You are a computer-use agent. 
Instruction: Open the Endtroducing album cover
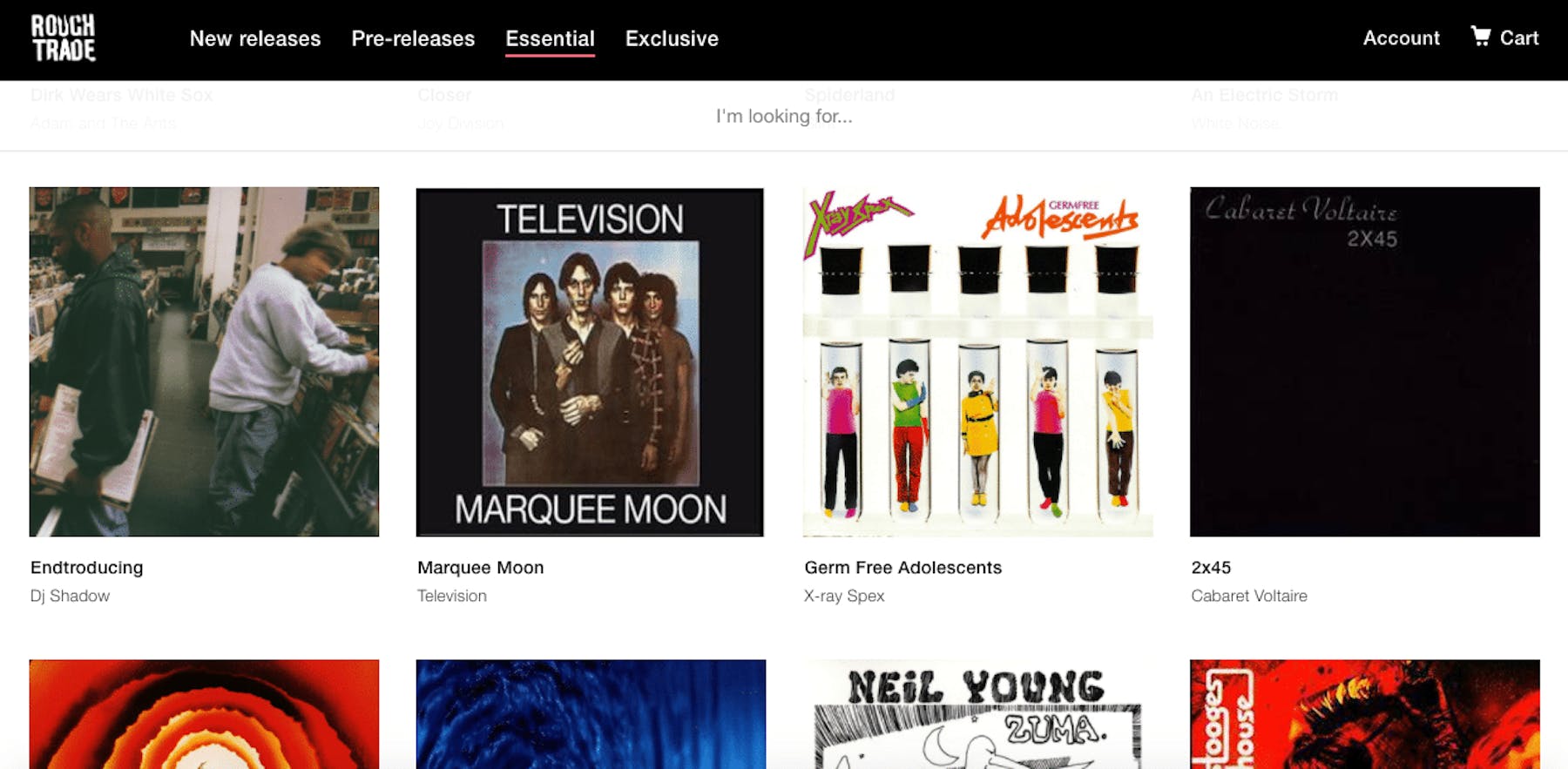coord(204,361)
